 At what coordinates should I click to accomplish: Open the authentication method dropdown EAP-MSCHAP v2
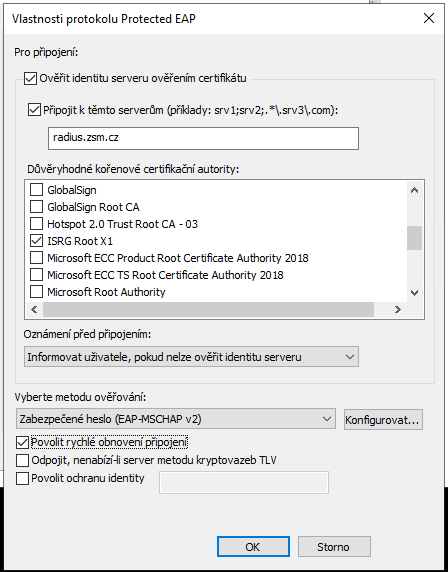[175, 419]
